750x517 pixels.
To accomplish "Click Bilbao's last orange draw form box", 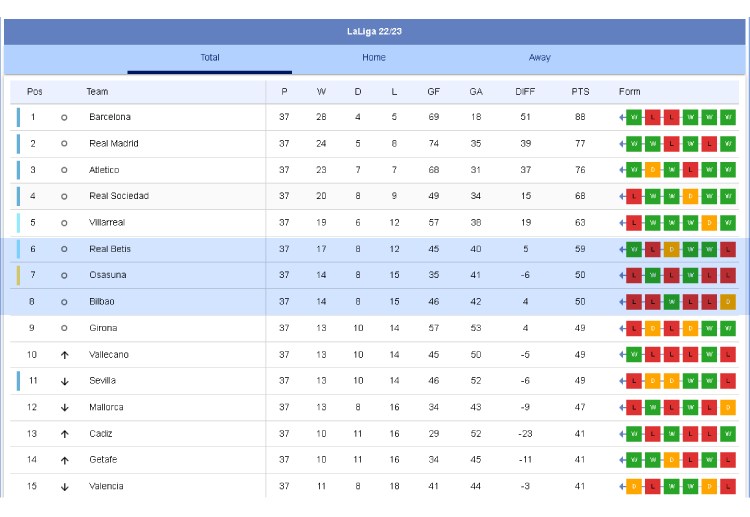I will [x=728, y=302].
